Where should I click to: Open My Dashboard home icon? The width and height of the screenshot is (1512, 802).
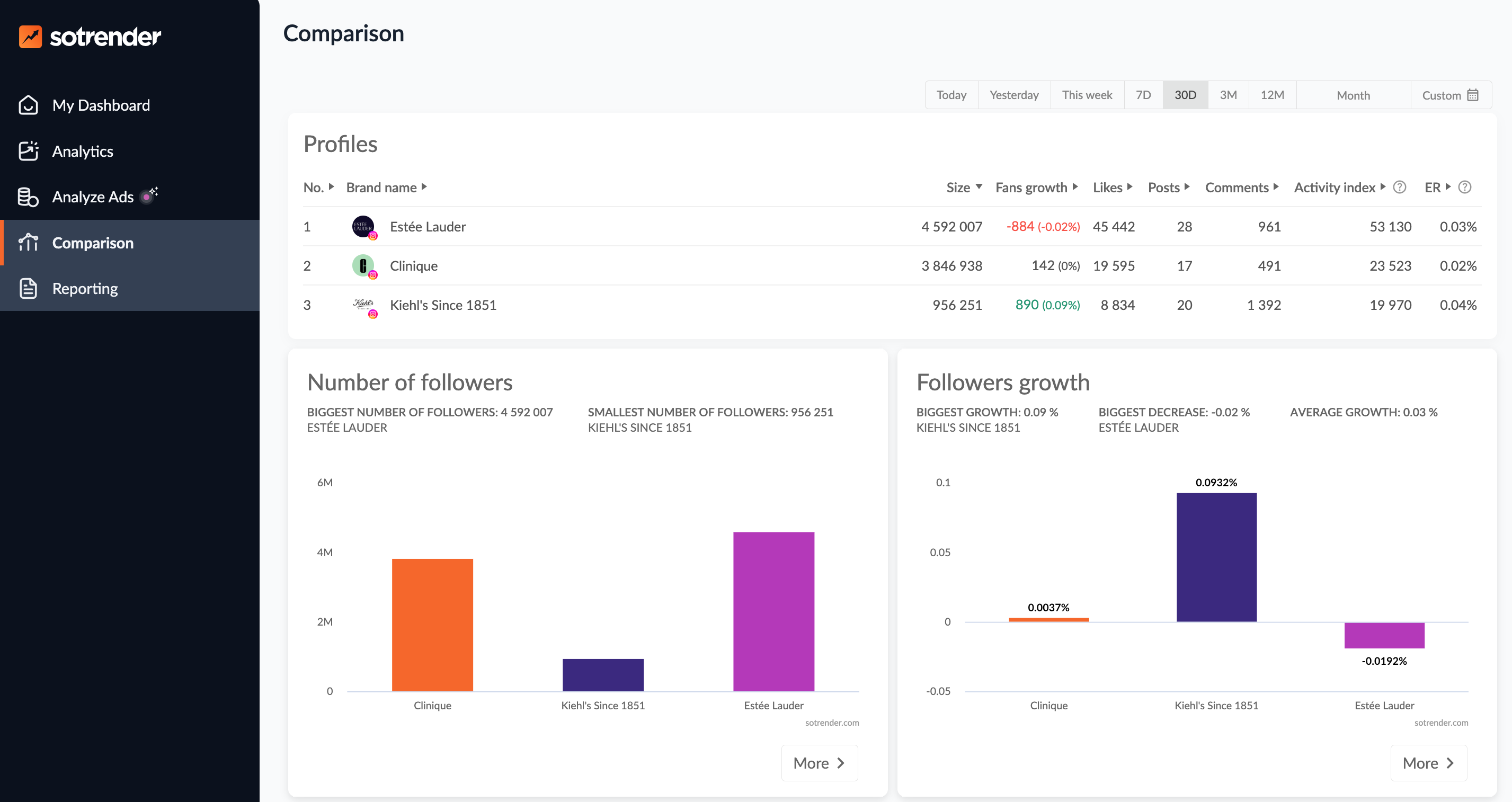[x=28, y=105]
